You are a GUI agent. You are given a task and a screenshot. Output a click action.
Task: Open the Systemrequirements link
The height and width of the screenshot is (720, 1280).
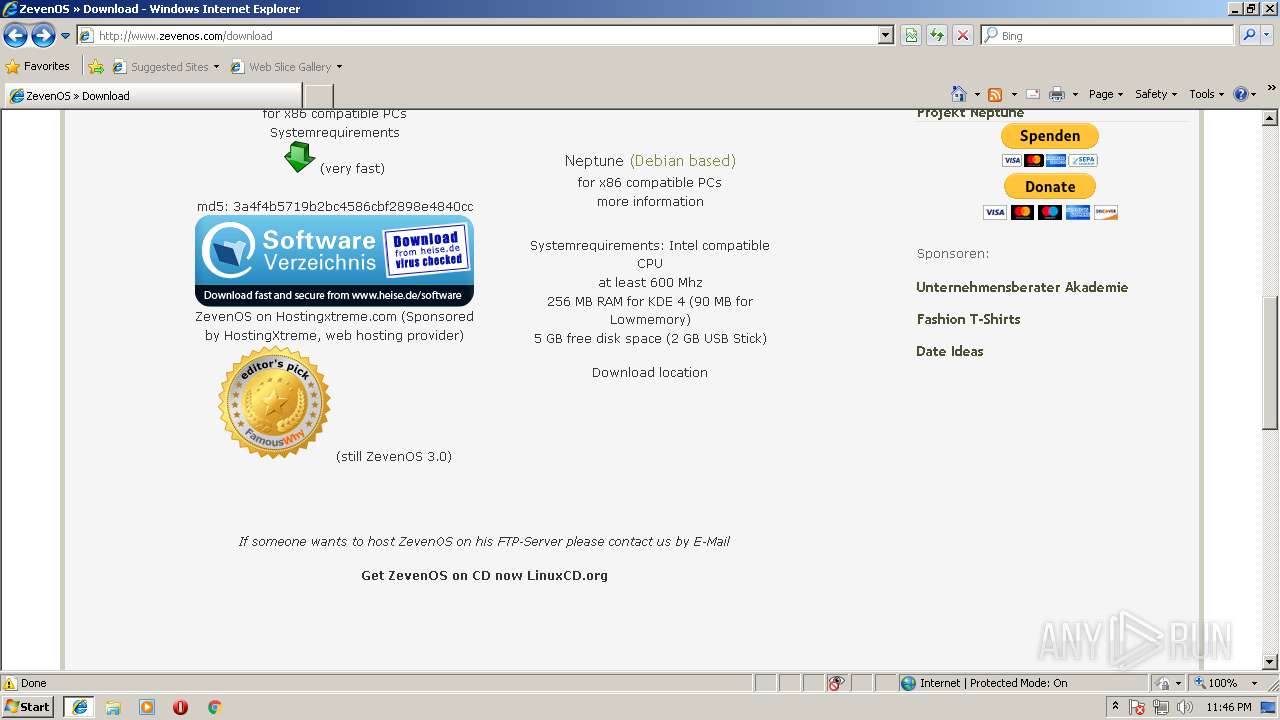click(334, 132)
